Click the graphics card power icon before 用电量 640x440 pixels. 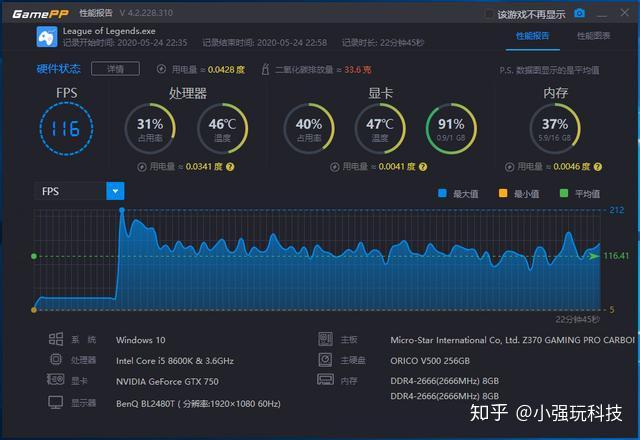point(335,167)
